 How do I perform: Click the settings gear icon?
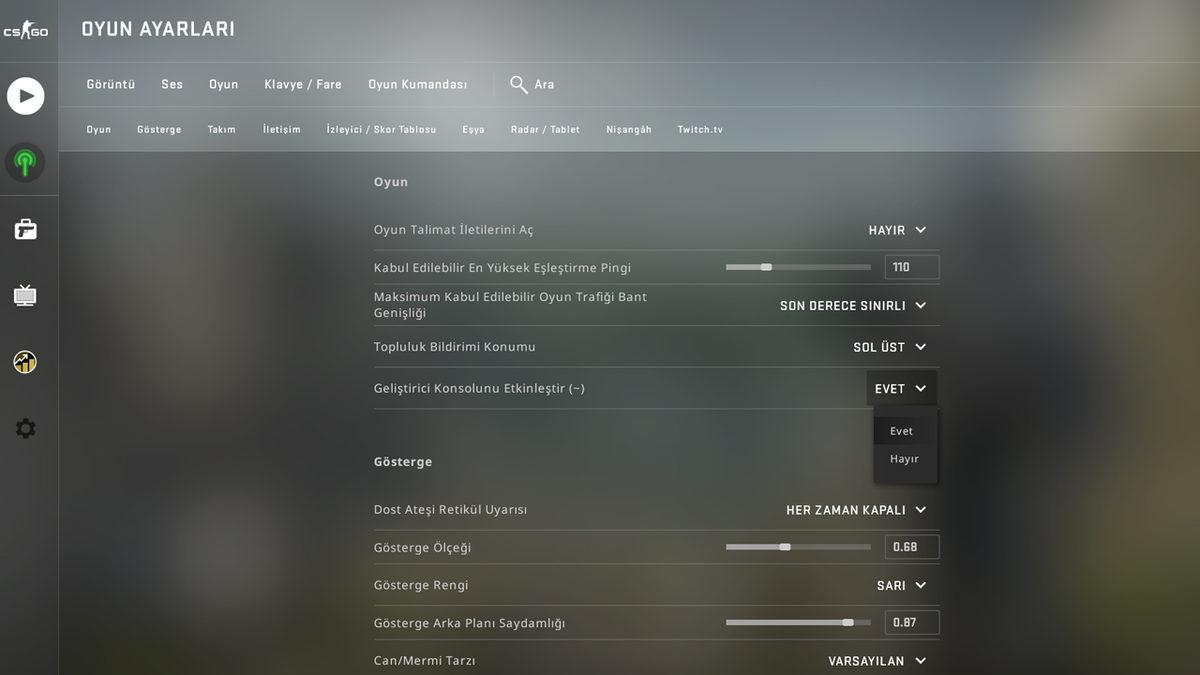click(25, 427)
